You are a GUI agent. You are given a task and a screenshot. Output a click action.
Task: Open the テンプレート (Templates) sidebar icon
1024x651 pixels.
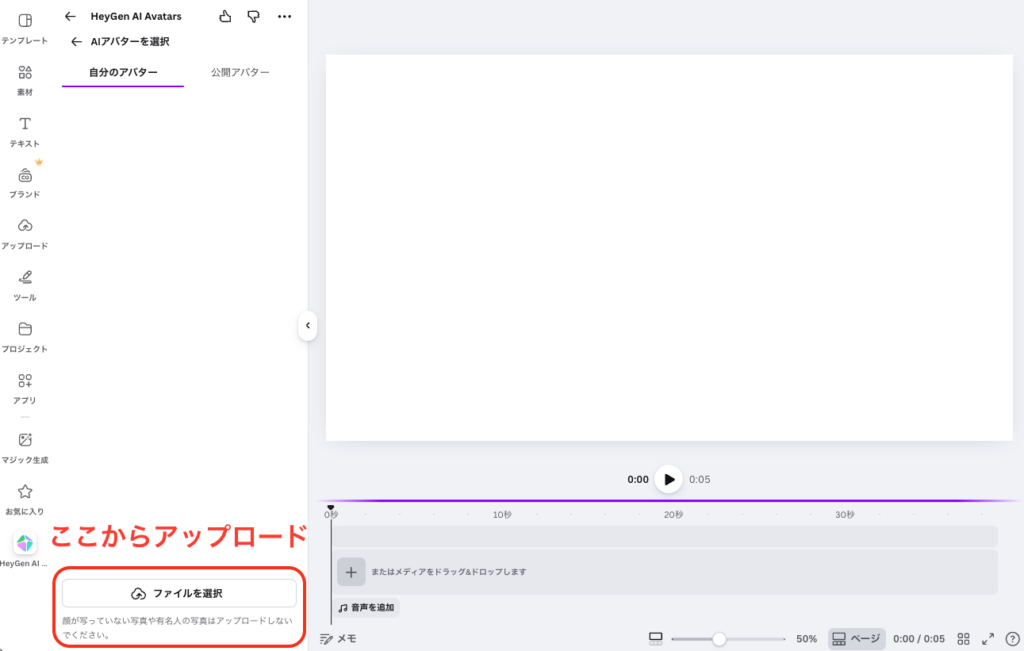pyautogui.click(x=25, y=21)
